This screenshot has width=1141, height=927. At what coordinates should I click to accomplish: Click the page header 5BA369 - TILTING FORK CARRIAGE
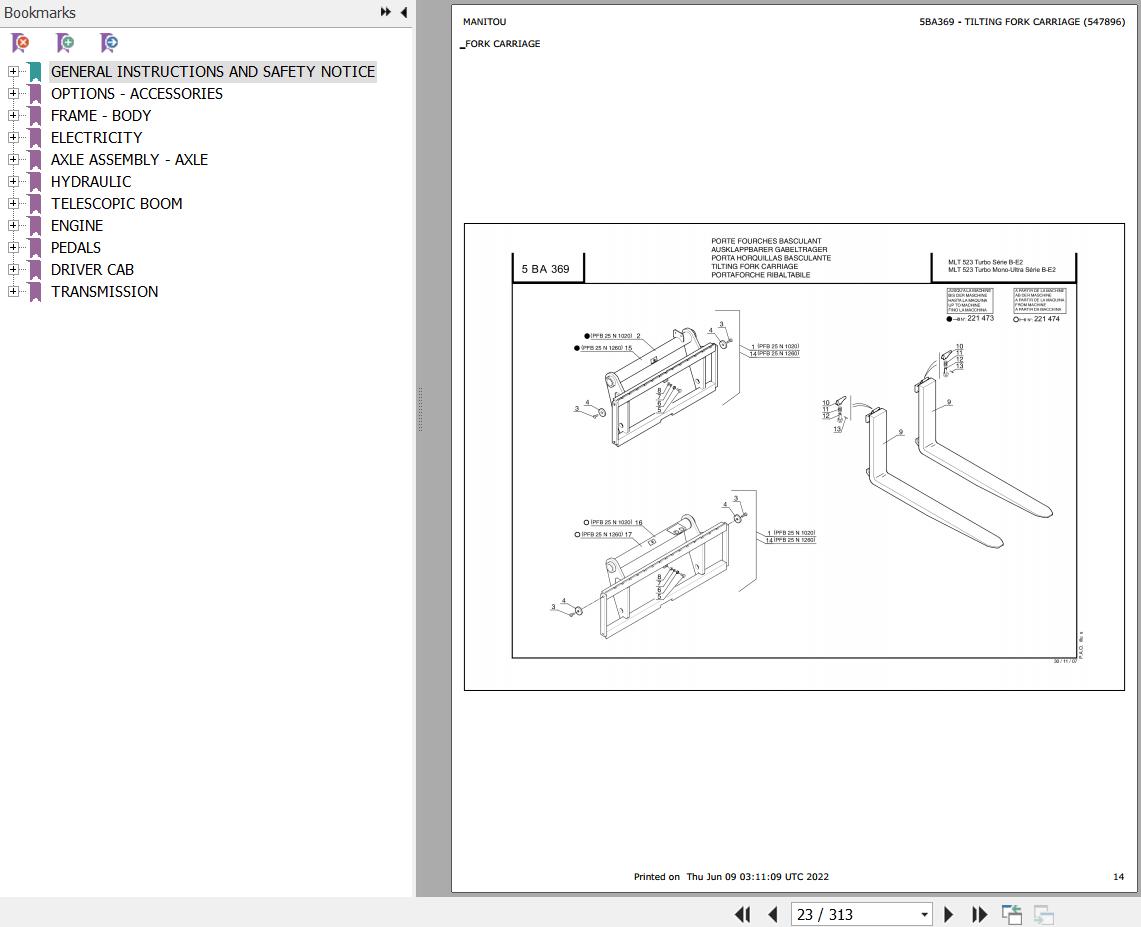click(1022, 22)
